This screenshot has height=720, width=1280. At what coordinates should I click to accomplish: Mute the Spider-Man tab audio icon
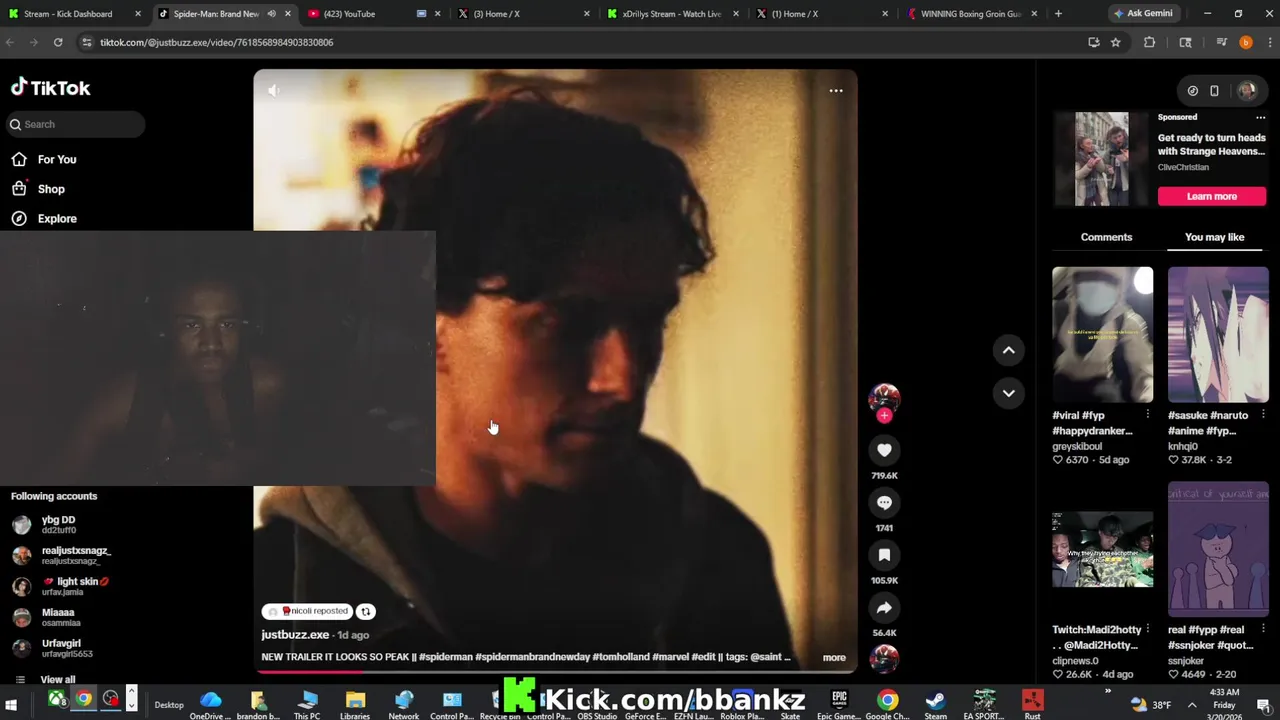click(271, 14)
